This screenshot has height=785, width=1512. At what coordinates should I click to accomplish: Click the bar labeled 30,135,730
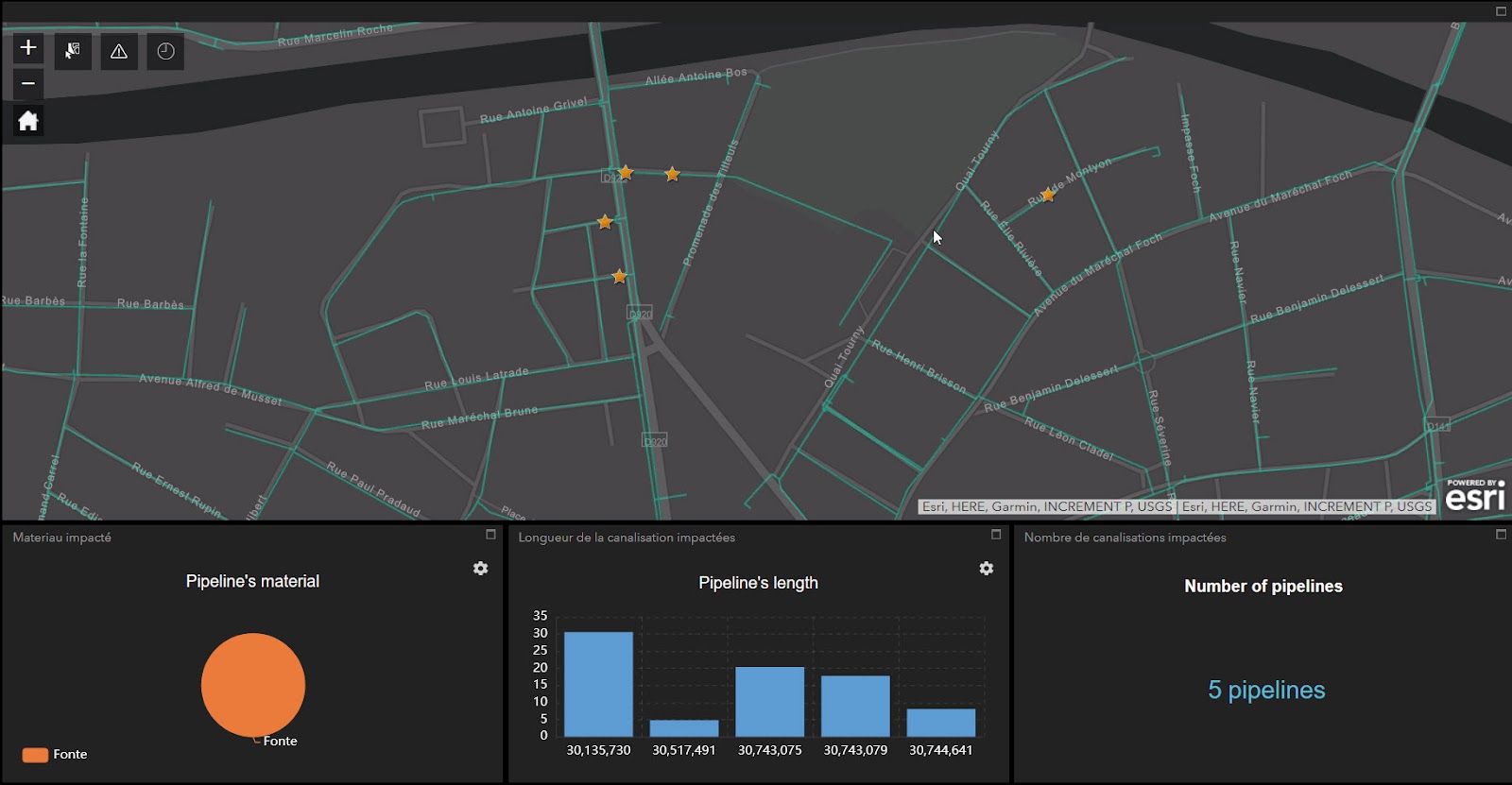598,684
